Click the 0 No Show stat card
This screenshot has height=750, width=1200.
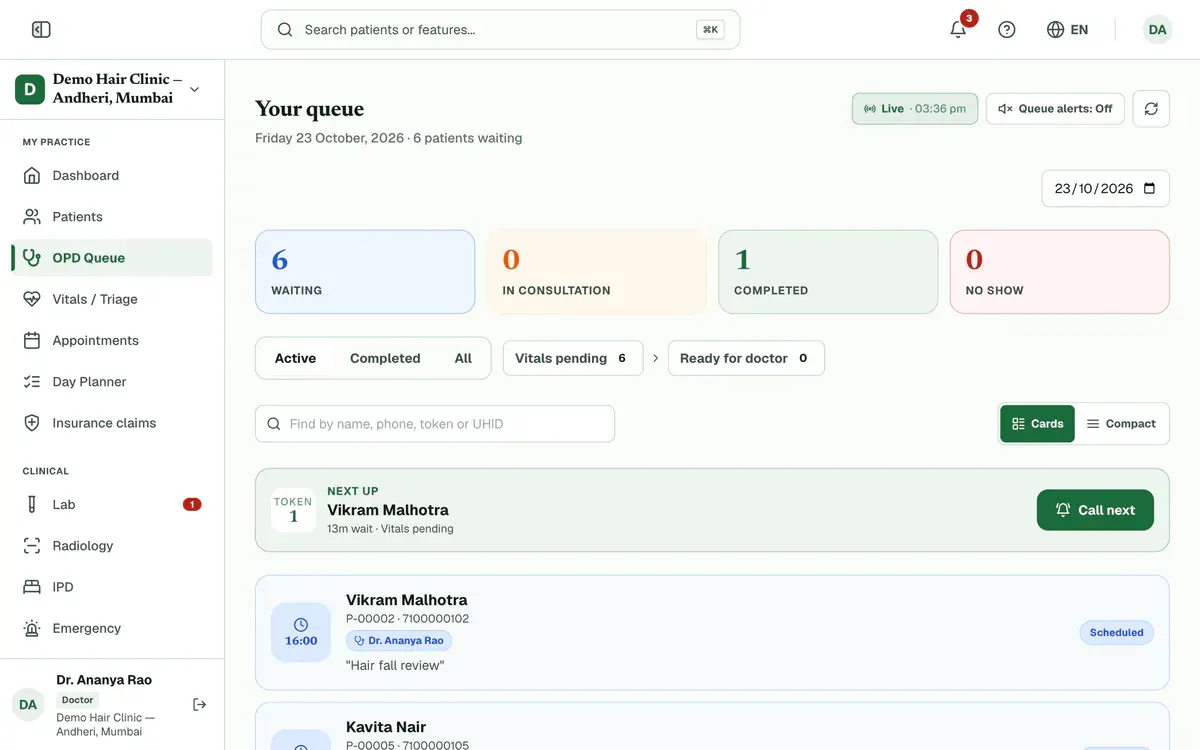pyautogui.click(x=1060, y=272)
